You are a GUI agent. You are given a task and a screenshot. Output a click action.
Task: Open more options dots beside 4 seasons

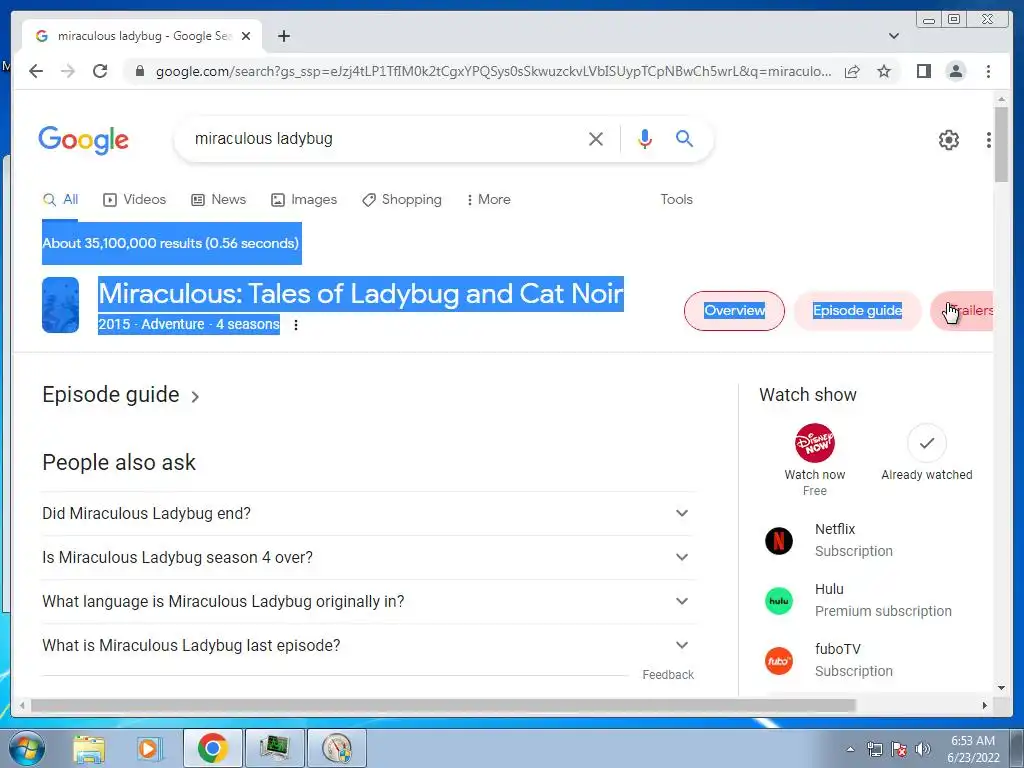pos(296,325)
